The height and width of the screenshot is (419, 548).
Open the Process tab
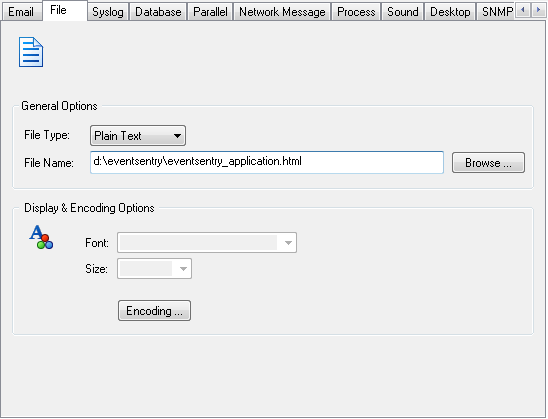click(356, 12)
